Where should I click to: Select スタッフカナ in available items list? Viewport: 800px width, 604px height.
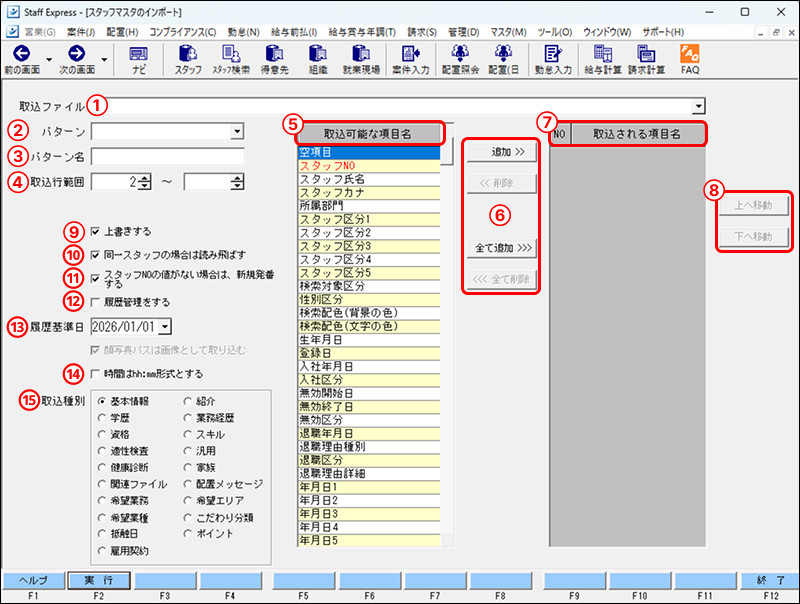pyautogui.click(x=369, y=193)
